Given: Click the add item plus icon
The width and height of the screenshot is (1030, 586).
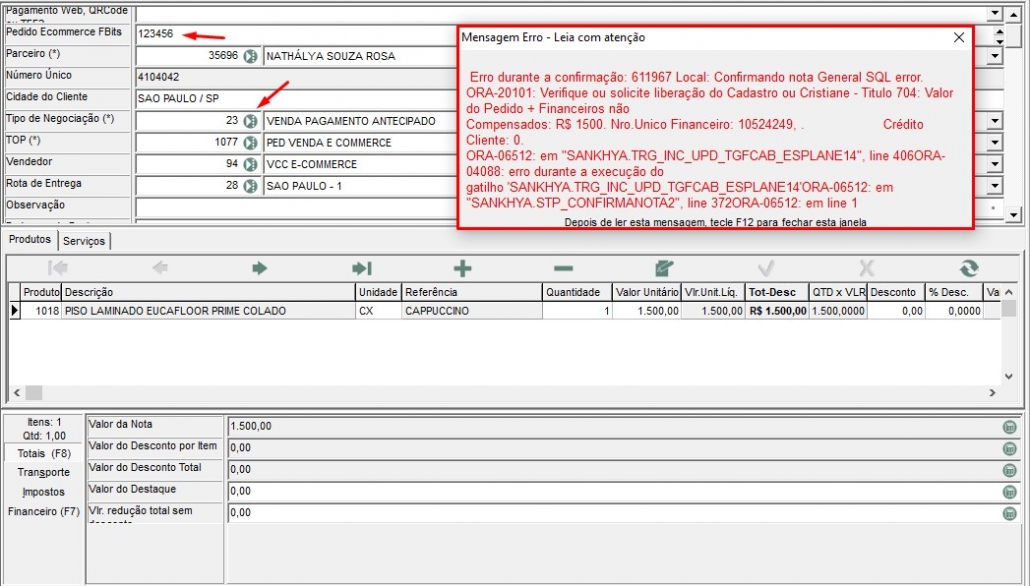Looking at the screenshot, I should point(462,268).
